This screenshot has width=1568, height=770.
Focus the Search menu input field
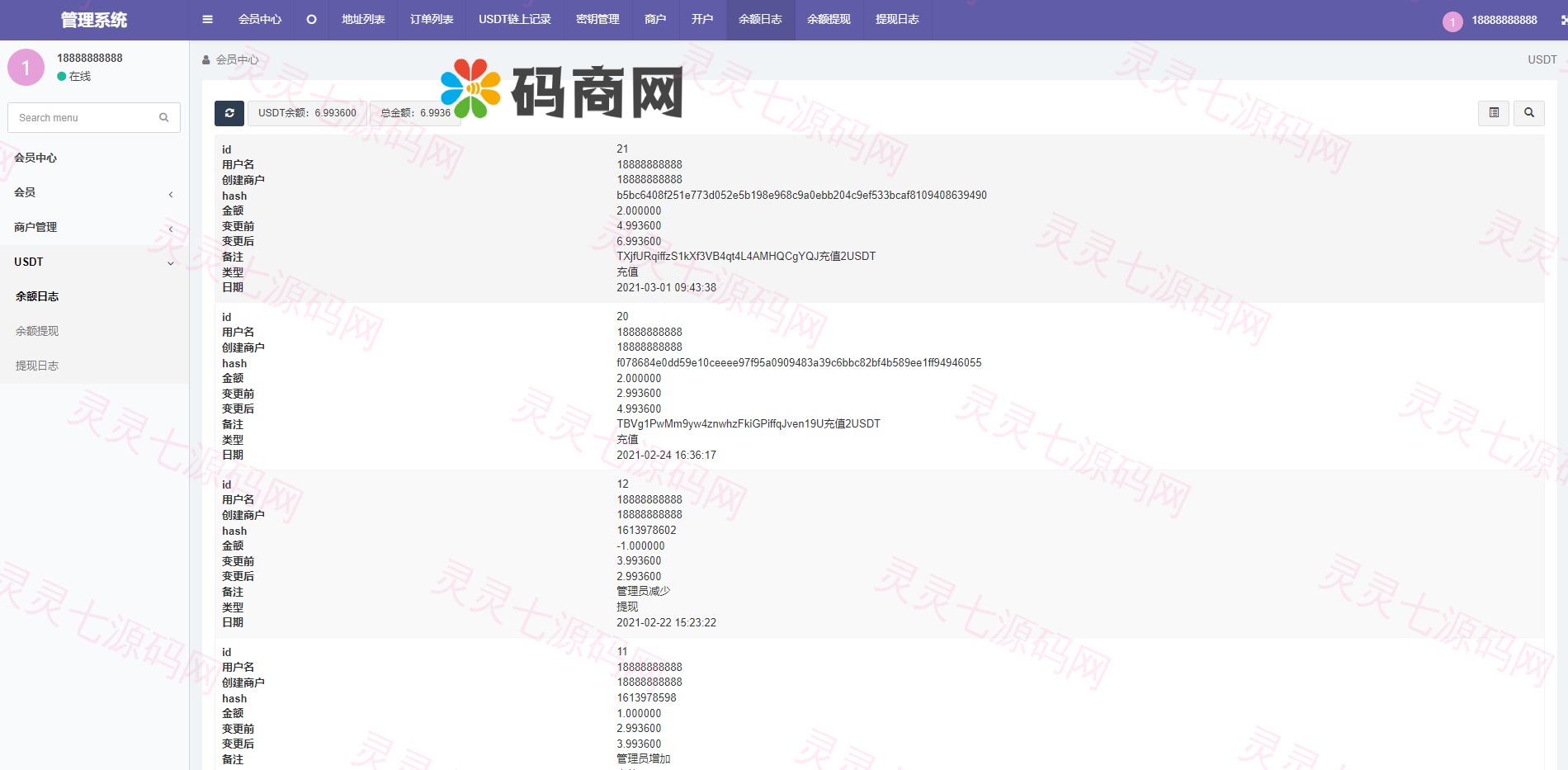coord(94,118)
